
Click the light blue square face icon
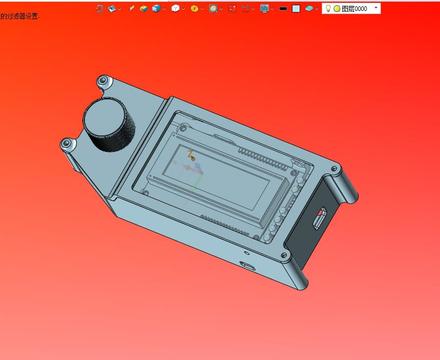click(x=296, y=9)
